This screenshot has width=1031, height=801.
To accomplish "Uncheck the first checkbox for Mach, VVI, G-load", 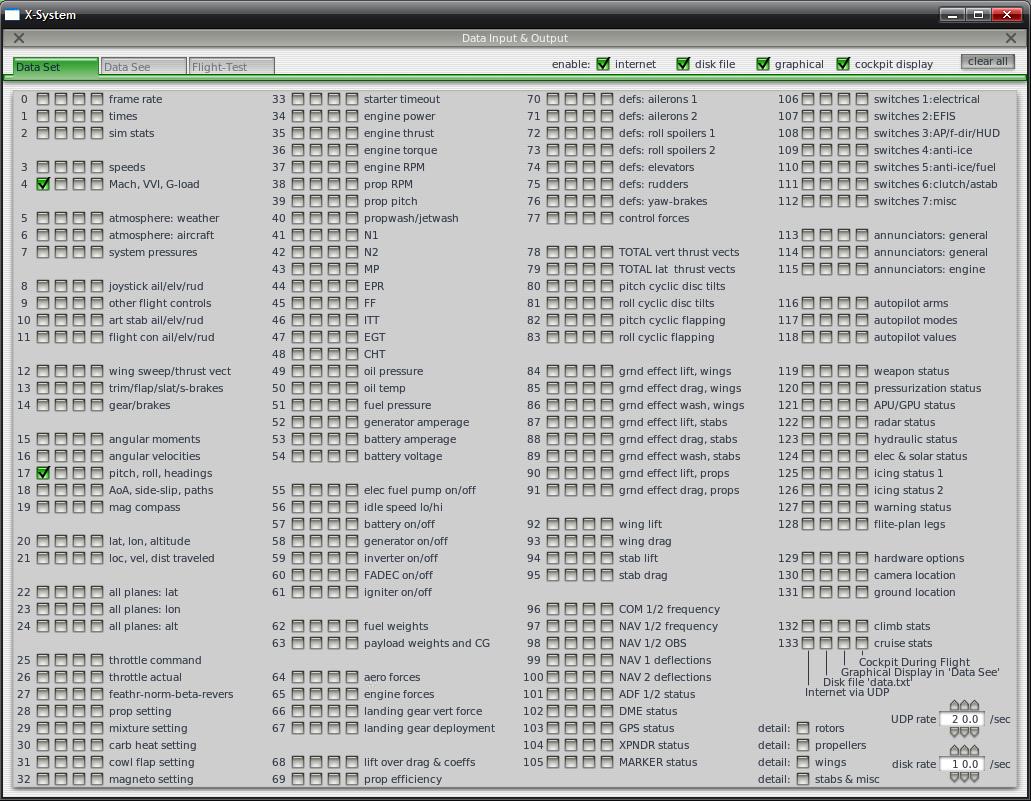I will pos(43,184).
